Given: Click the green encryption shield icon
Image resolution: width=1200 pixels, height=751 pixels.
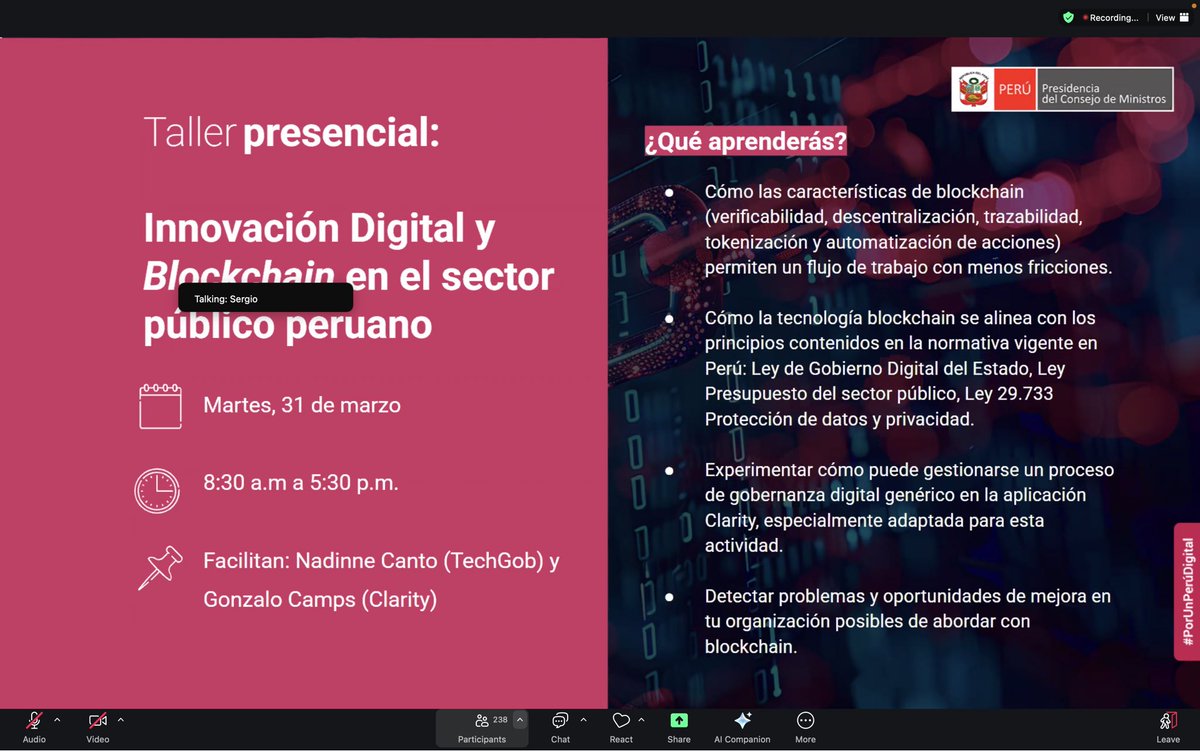Looking at the screenshot, I should 1068,18.
